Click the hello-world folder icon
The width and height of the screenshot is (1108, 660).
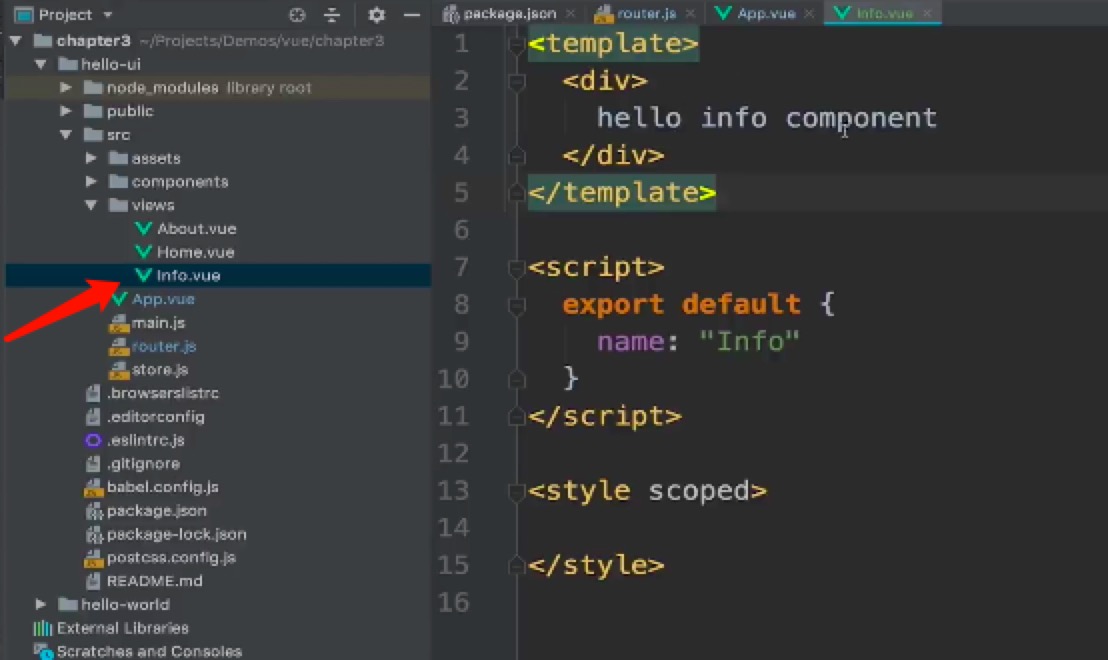[x=68, y=604]
